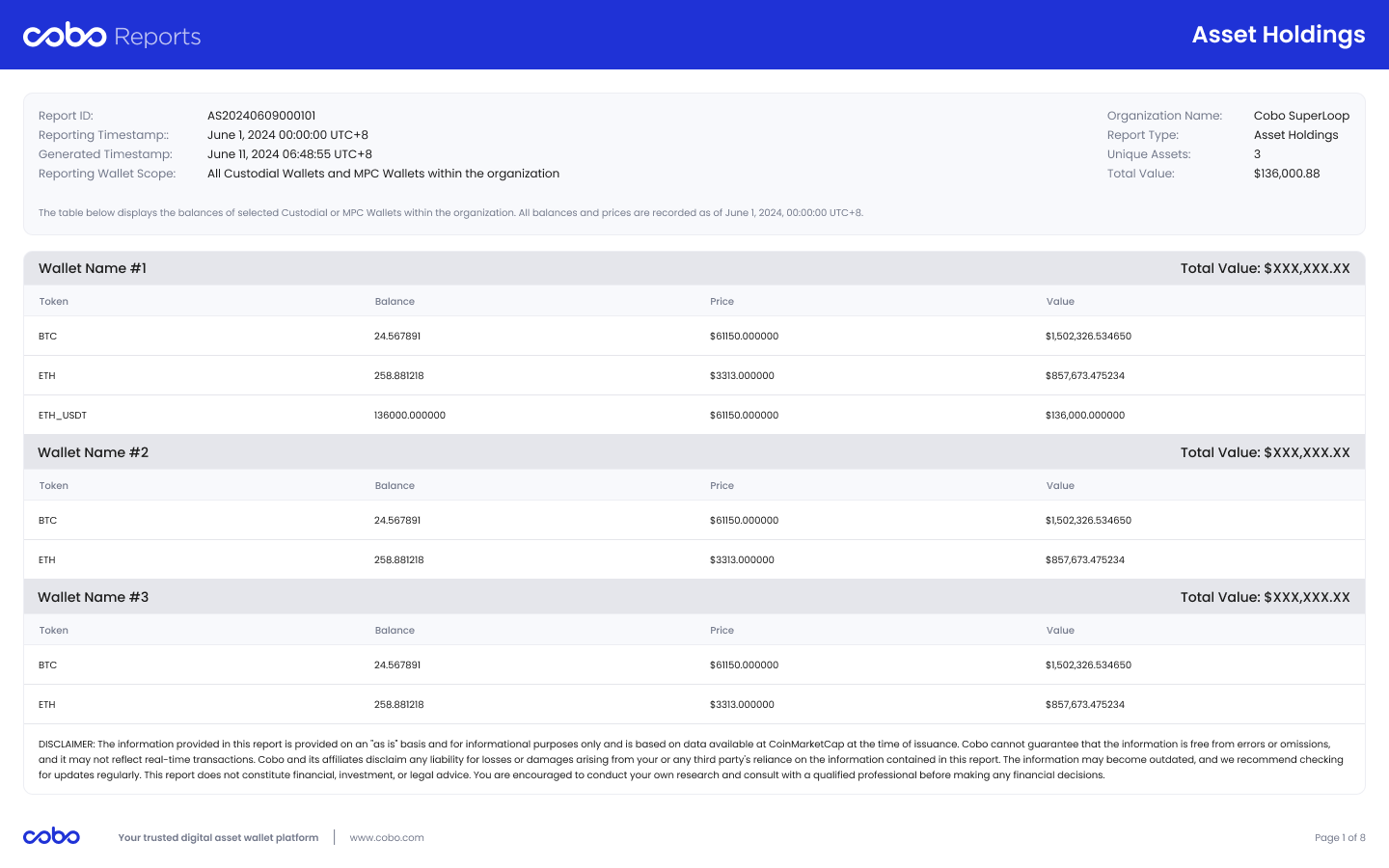Click BTC value in Wallet Name #2
Screen dimensions: 1389x868
[x=1088, y=520]
